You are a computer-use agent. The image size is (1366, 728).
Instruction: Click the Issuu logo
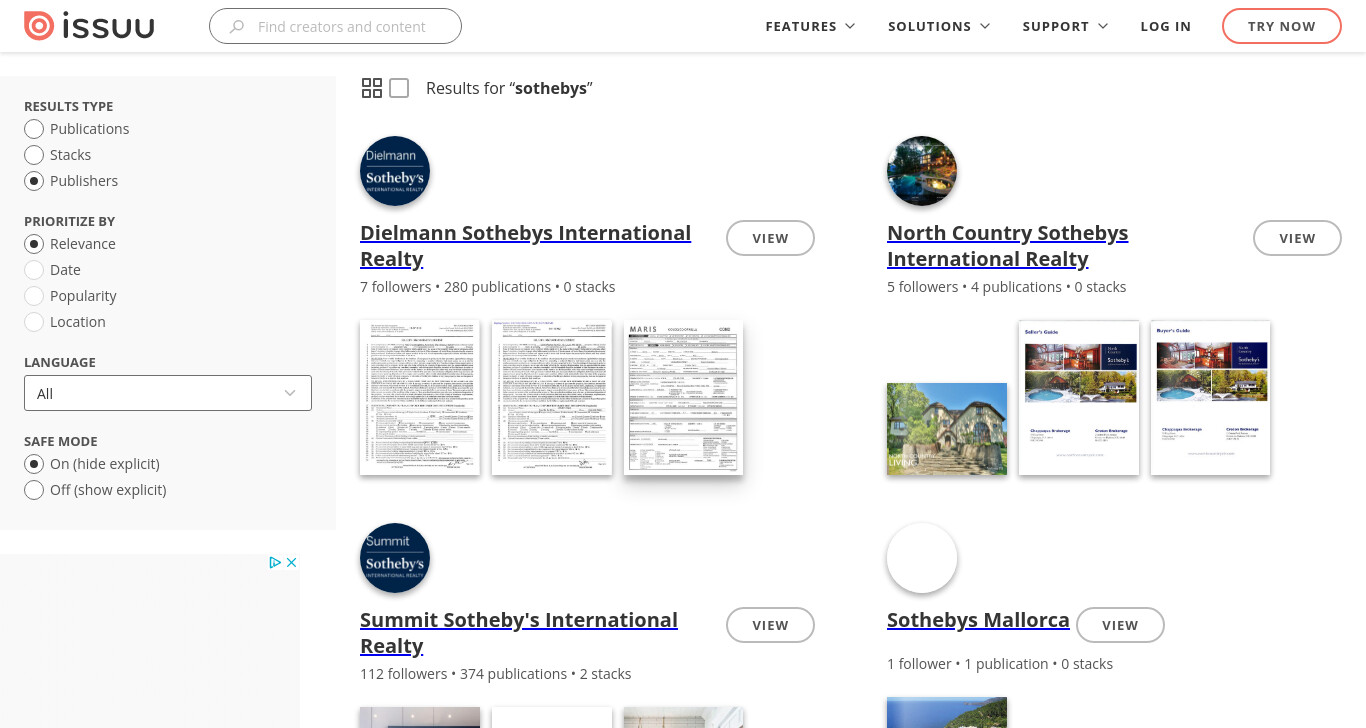89,26
